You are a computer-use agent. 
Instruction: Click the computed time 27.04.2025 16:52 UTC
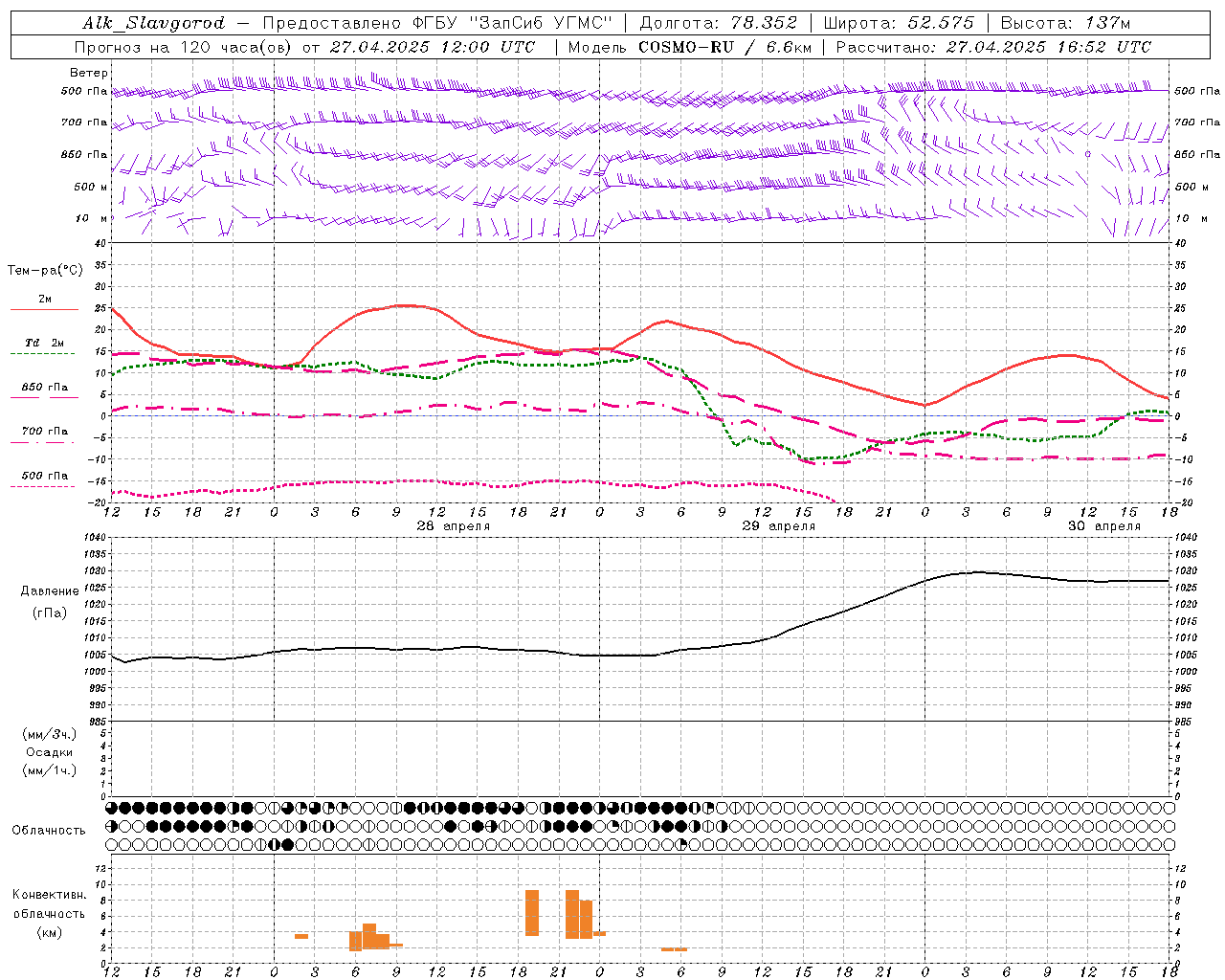click(1049, 47)
